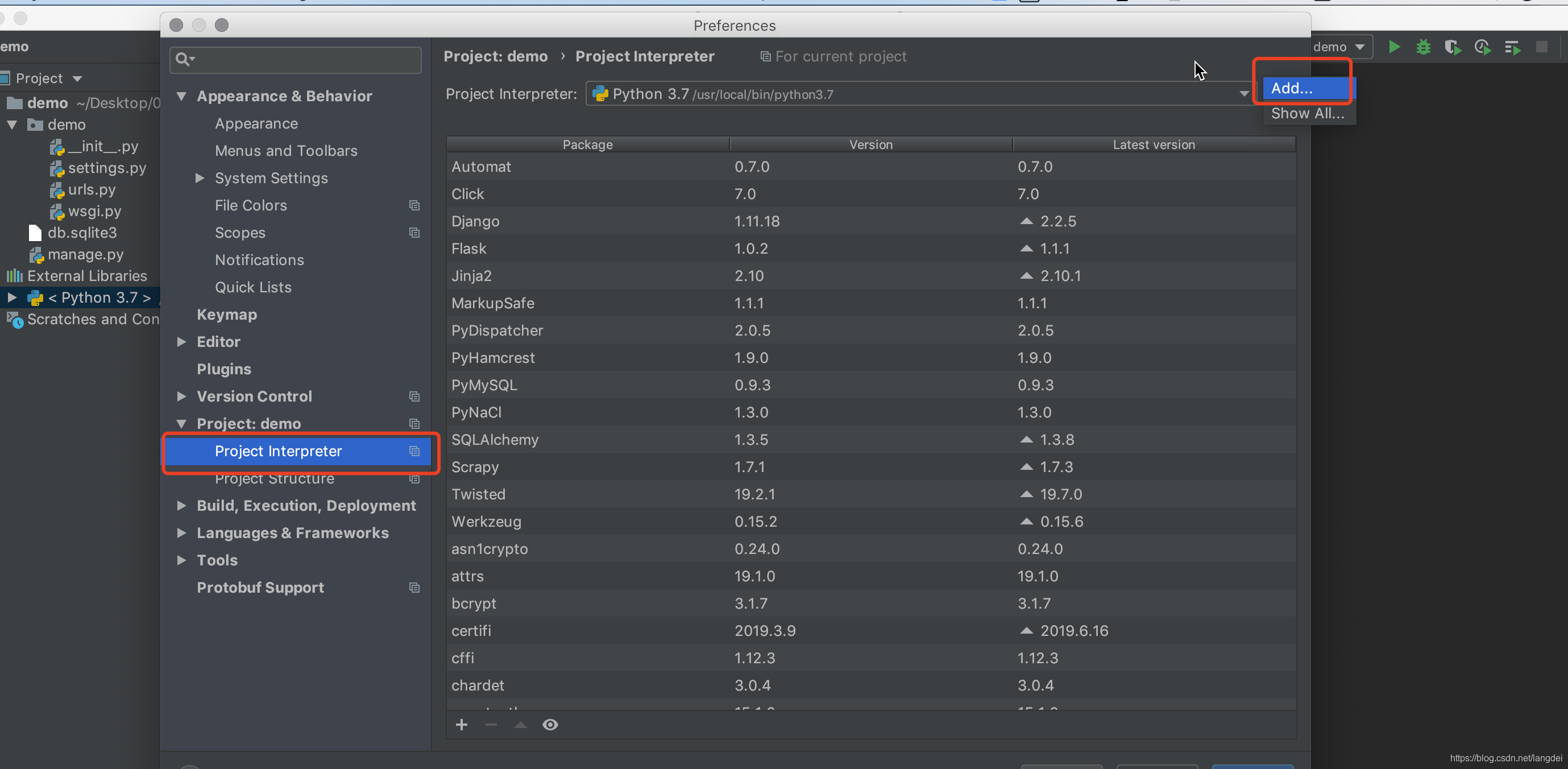Open the Keymap settings page
The height and width of the screenshot is (769, 1568).
click(227, 315)
